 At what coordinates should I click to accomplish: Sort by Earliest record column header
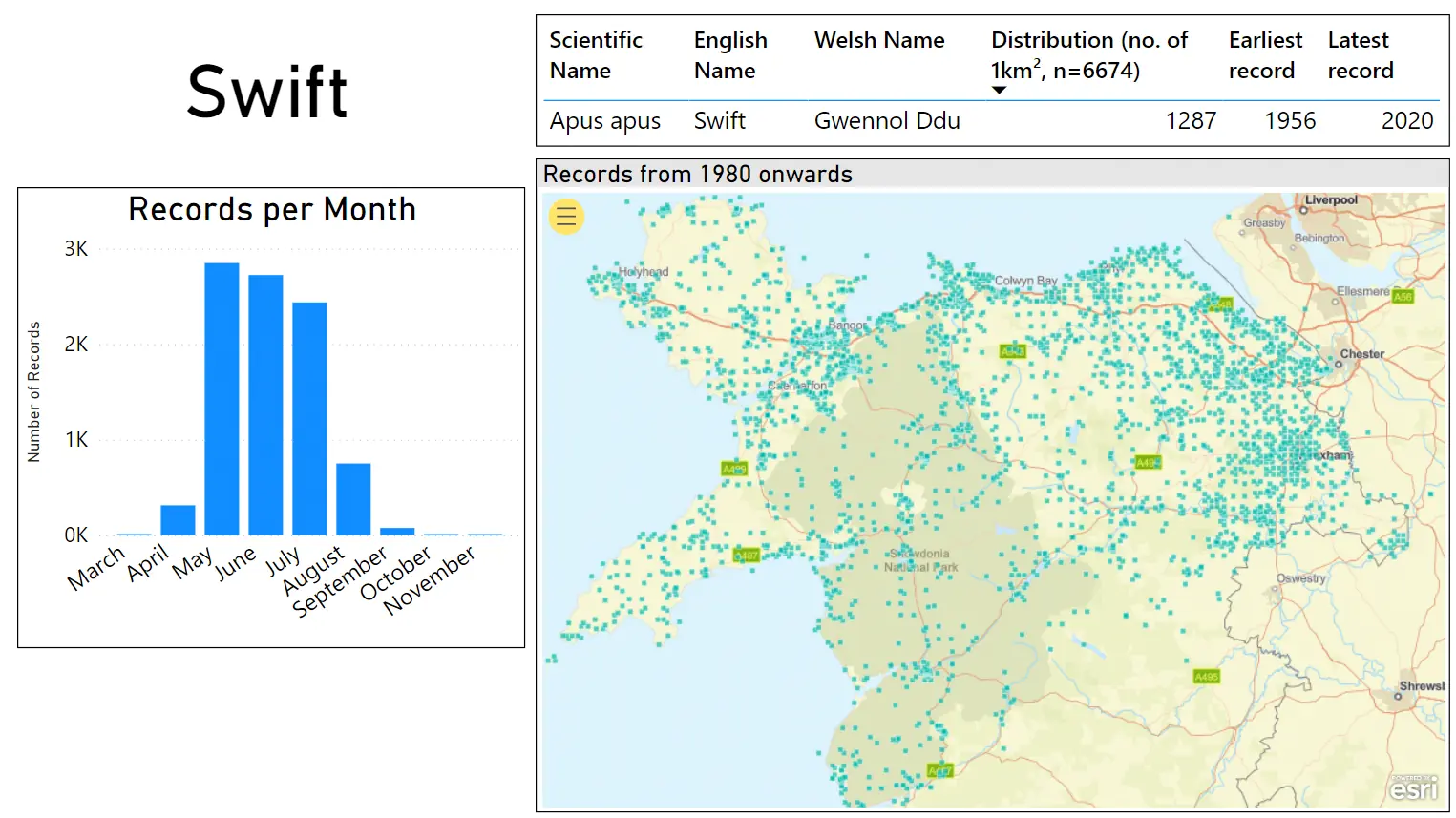click(x=1265, y=55)
